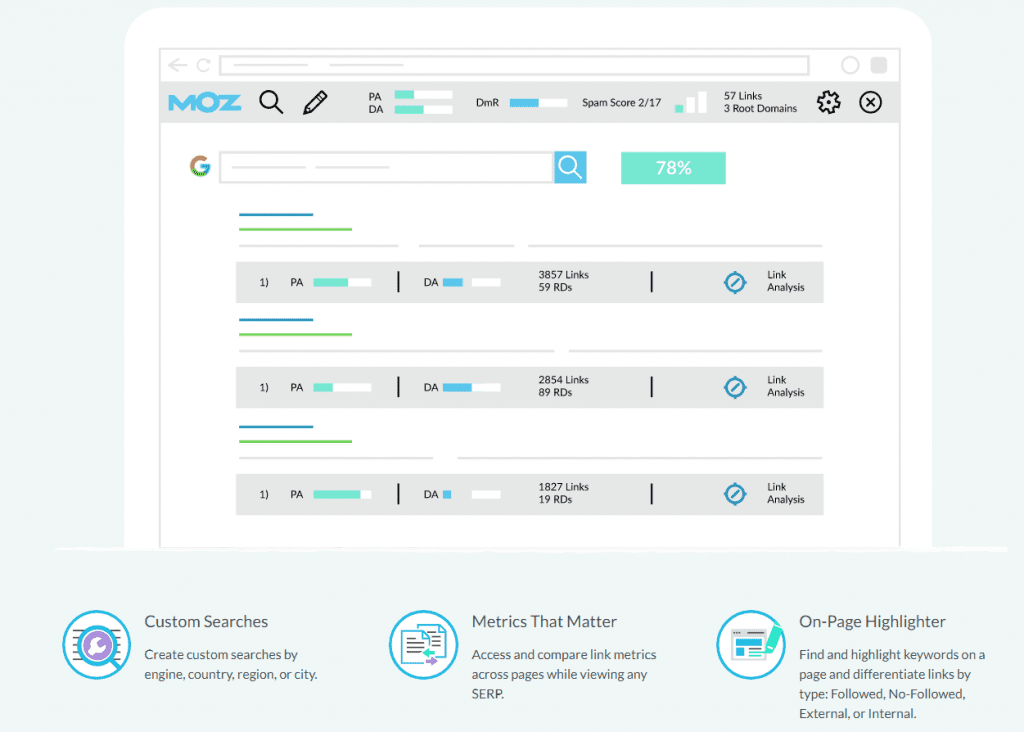Viewport: 1024px width, 732px height.
Task: Click the Link Analysis badge beside 1827 Links
Action: click(735, 494)
